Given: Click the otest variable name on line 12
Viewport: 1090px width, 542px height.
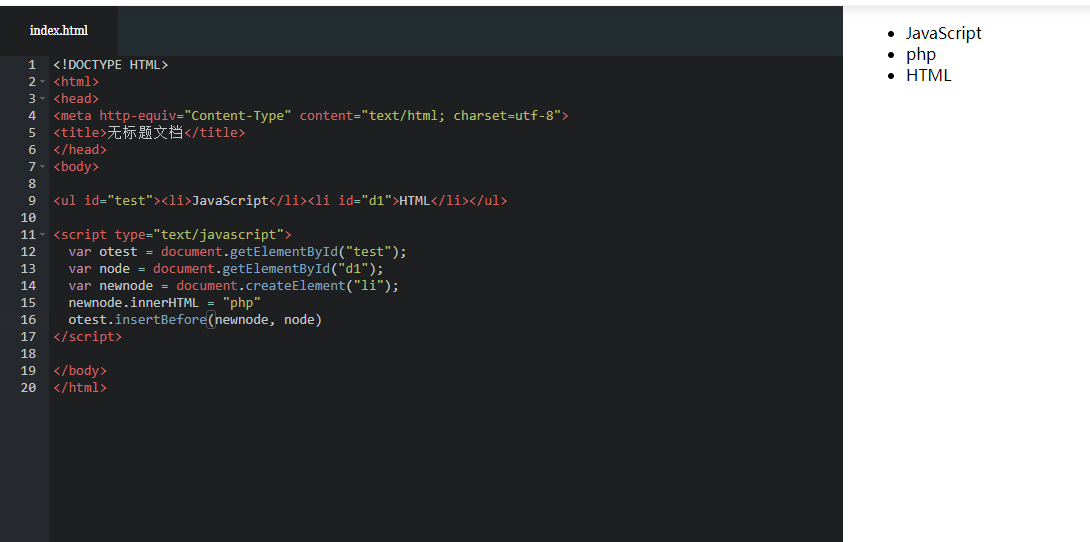Looking at the screenshot, I should 118,252.
